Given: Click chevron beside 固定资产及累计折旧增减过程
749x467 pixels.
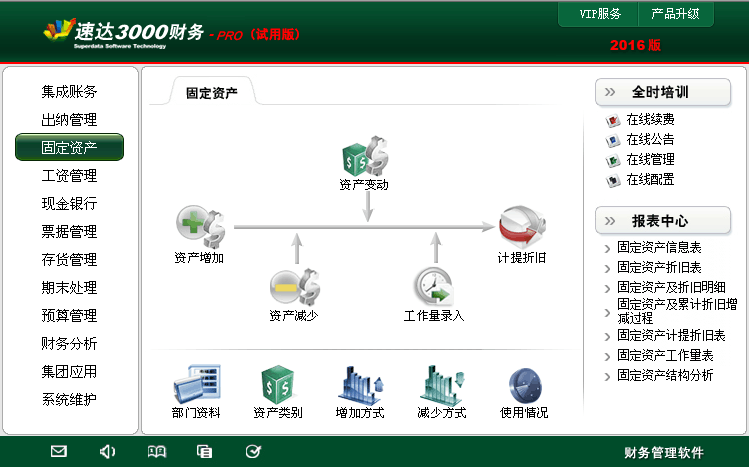Looking at the screenshot, I should [607, 313].
